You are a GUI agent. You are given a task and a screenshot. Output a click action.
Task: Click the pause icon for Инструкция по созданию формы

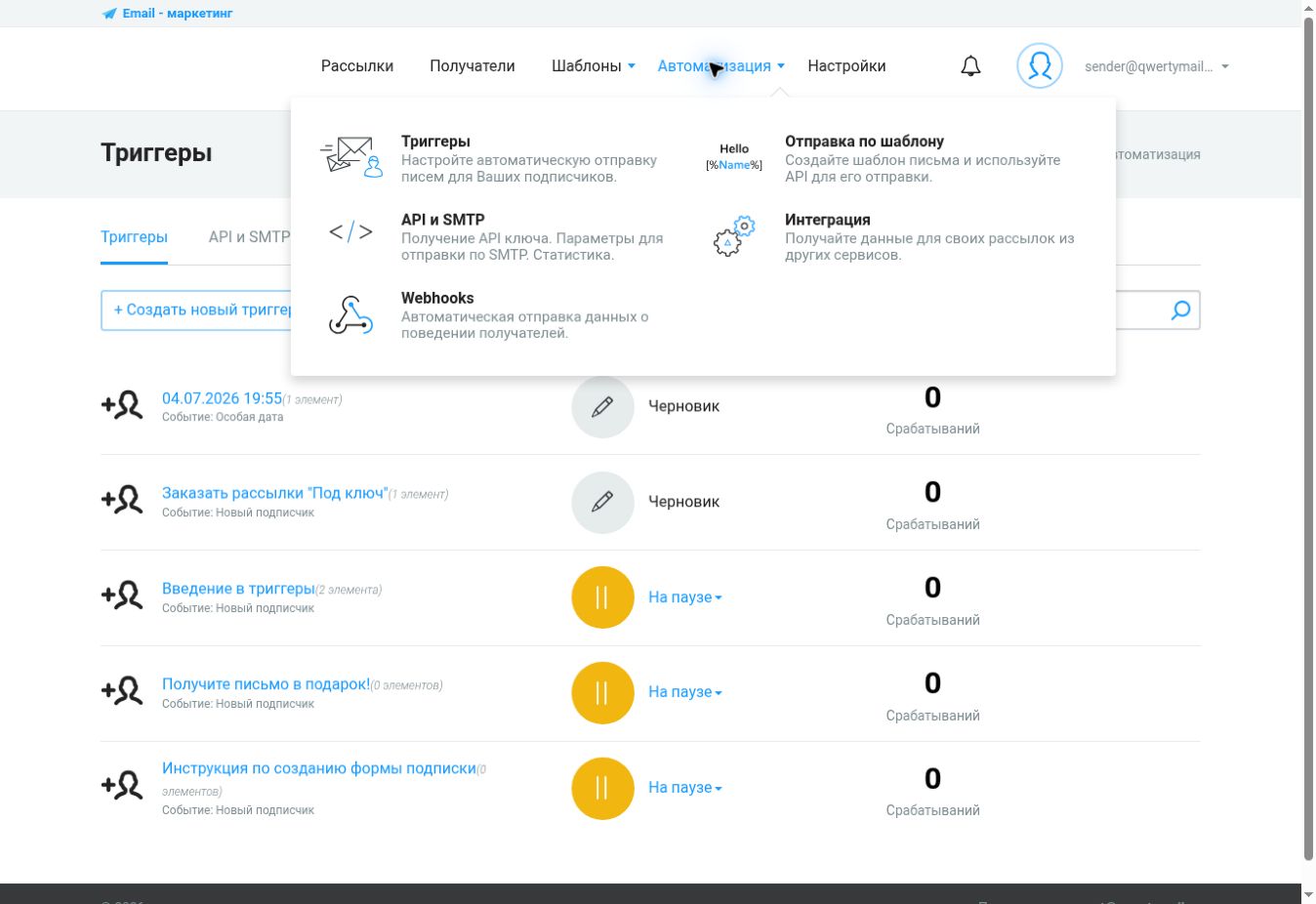pyautogui.click(x=602, y=789)
